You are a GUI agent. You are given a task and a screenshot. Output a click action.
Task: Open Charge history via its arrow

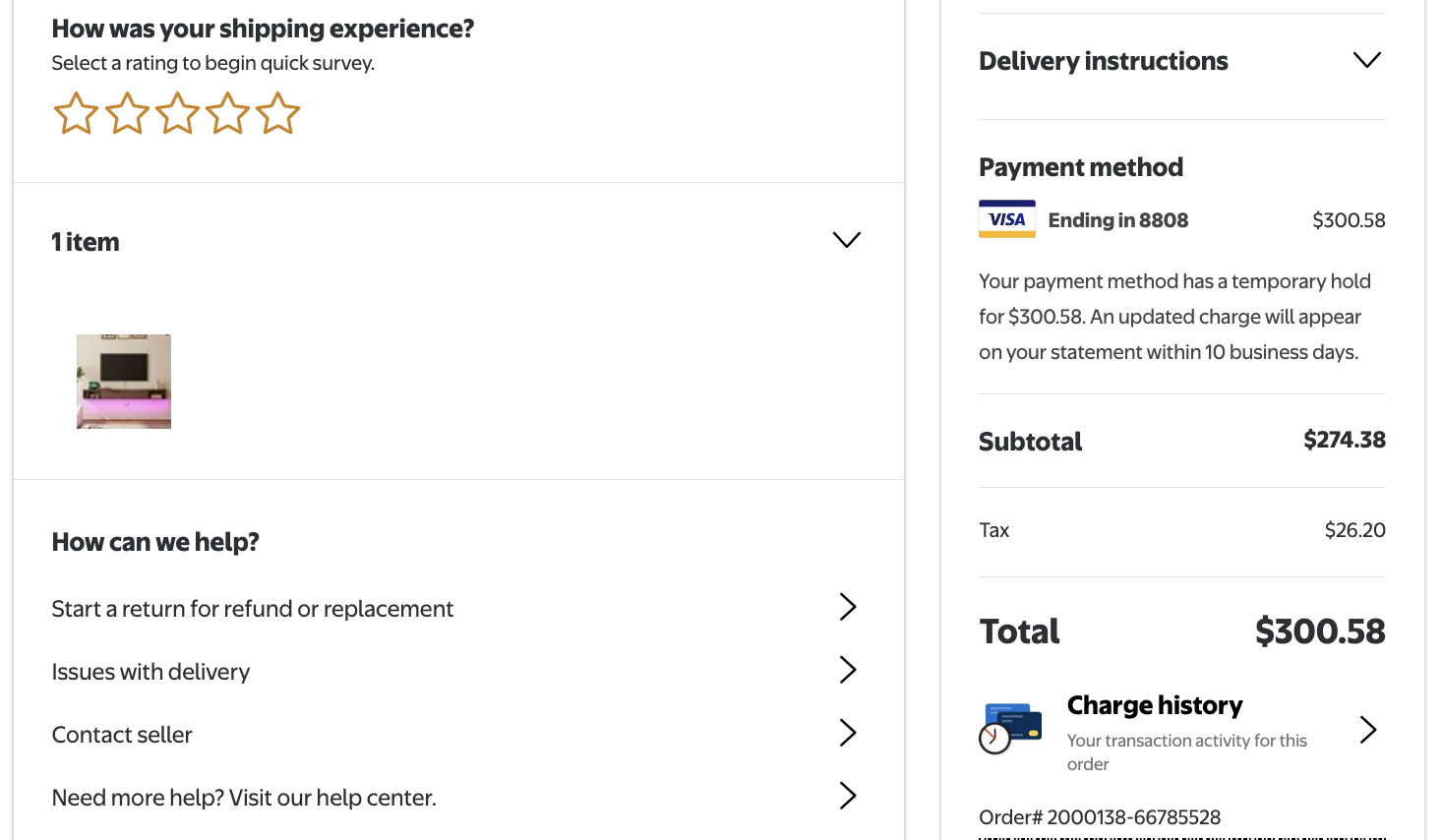[x=1367, y=730]
